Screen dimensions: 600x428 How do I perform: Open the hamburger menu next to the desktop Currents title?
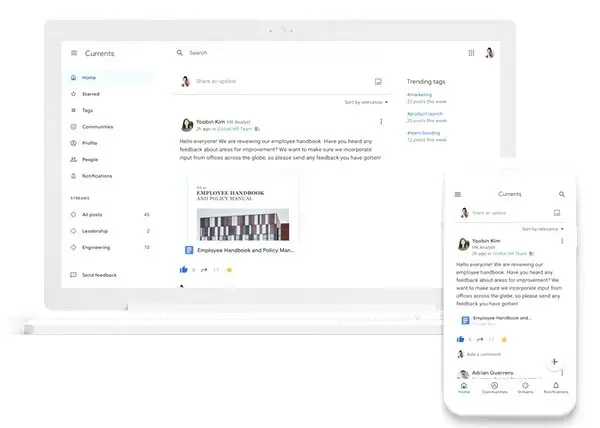coord(74,53)
